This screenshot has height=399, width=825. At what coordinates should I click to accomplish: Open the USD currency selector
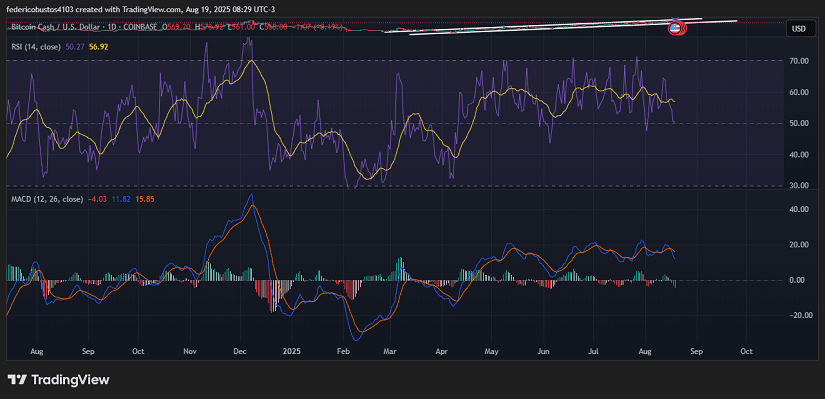(x=798, y=29)
